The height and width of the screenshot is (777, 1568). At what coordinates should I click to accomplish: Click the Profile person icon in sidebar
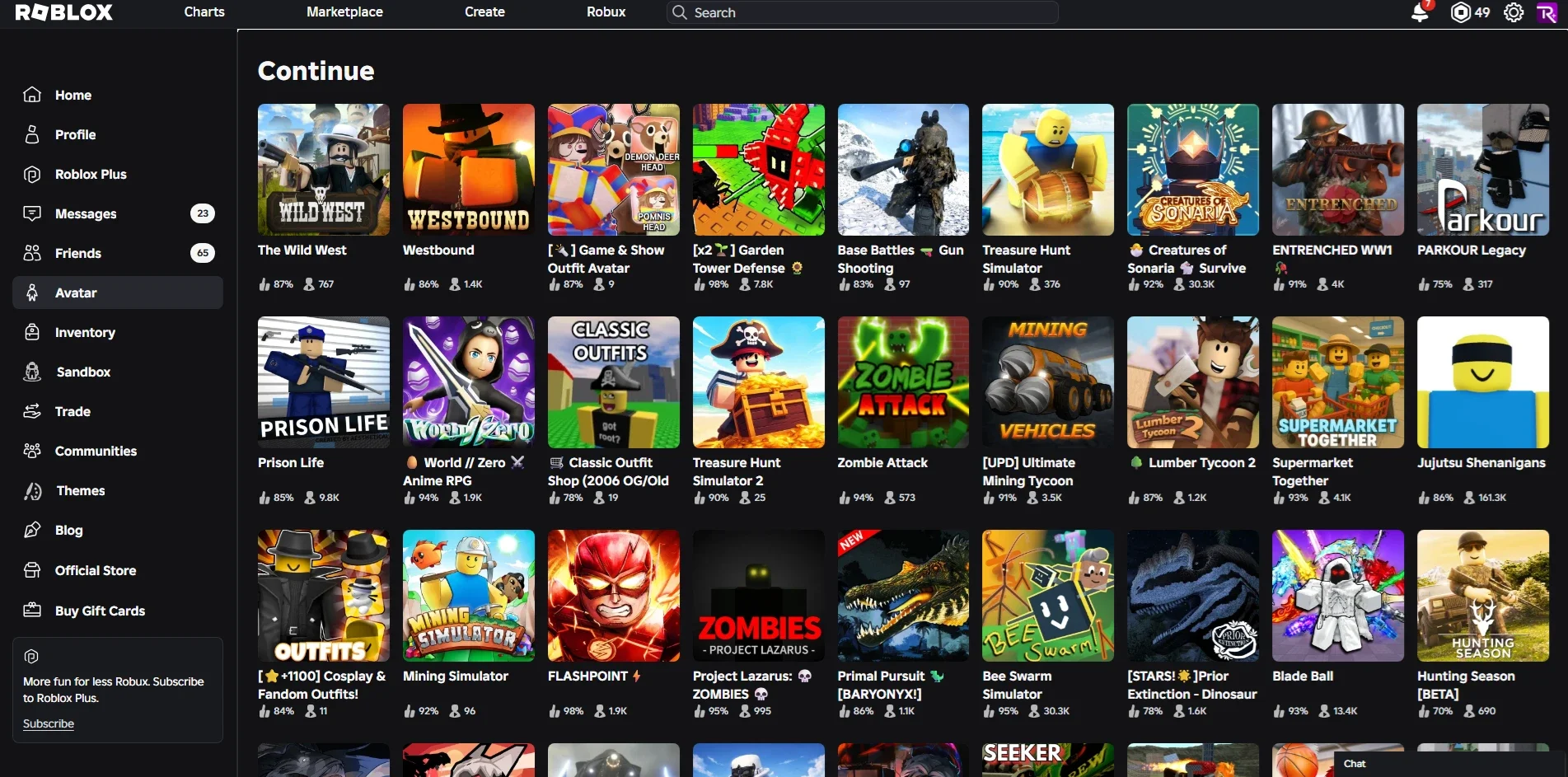[32, 134]
